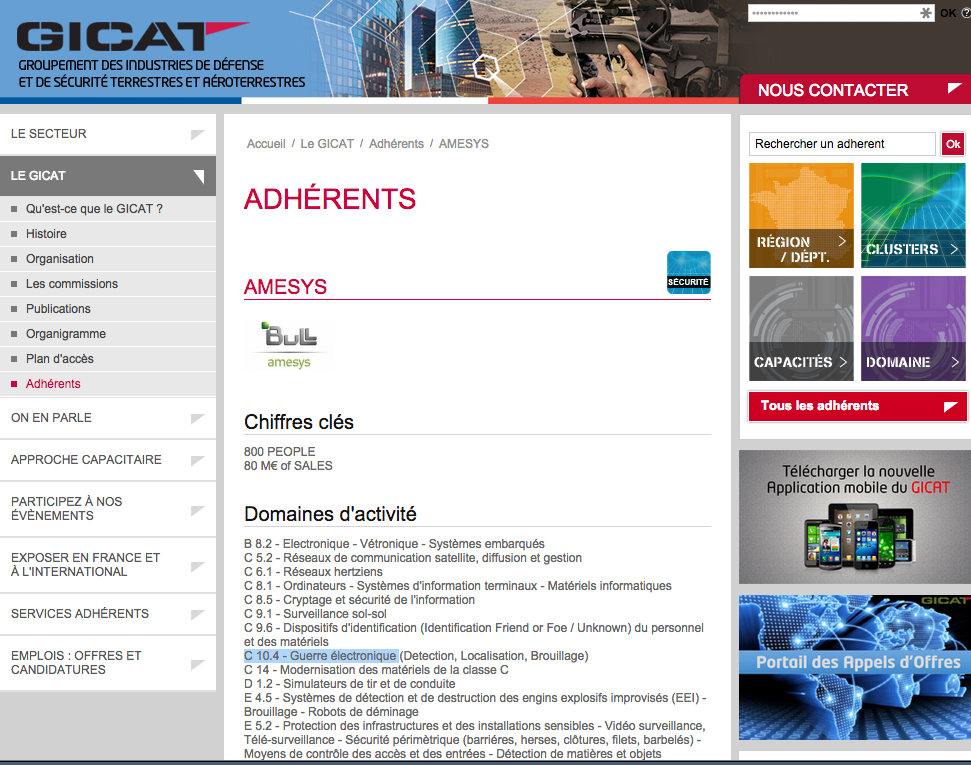Open the Région / Dépt. tile
971x765 pixels.
(801, 216)
